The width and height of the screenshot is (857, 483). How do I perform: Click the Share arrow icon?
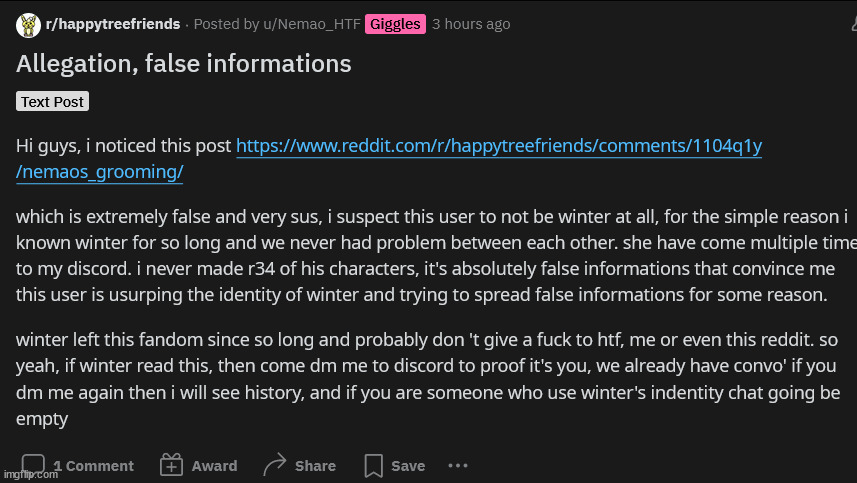tap(274, 464)
